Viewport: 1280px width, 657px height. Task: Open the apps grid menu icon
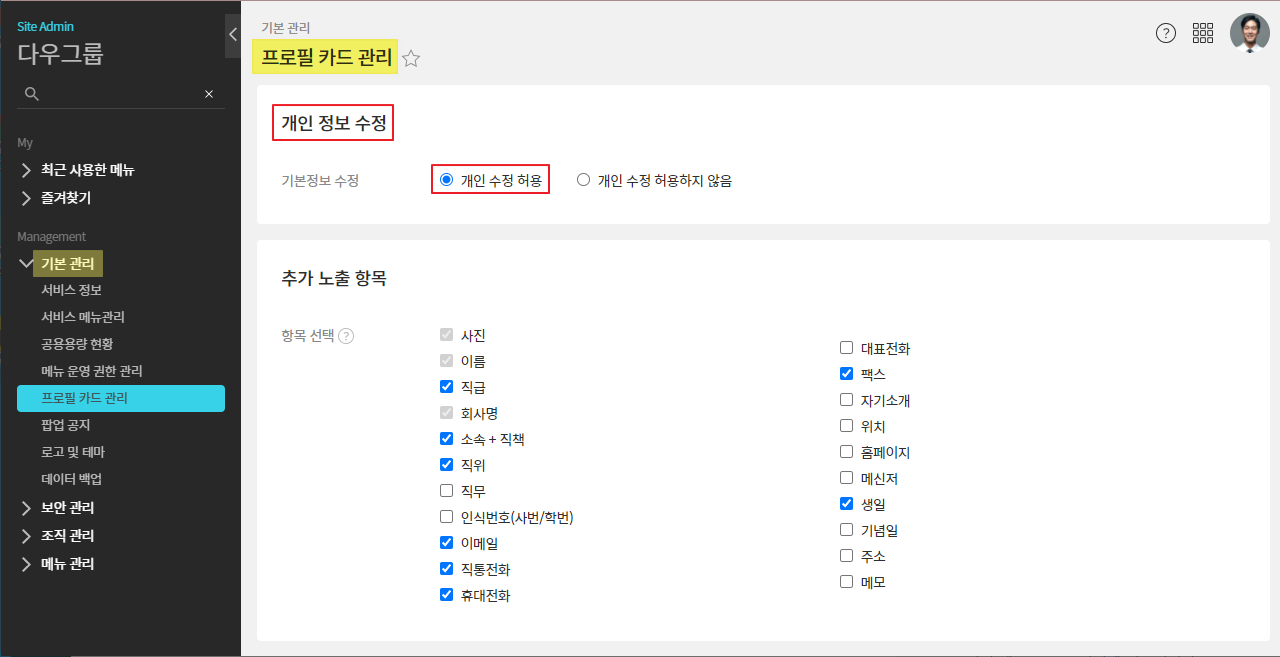pyautogui.click(x=1203, y=33)
